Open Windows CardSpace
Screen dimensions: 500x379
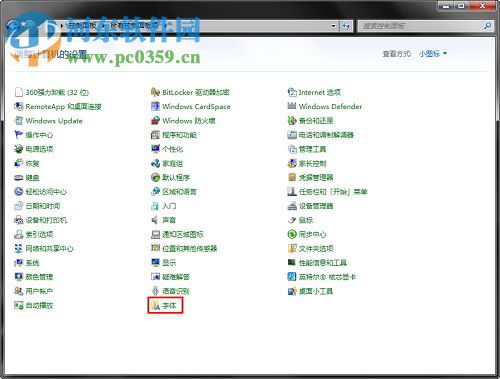(x=190, y=107)
